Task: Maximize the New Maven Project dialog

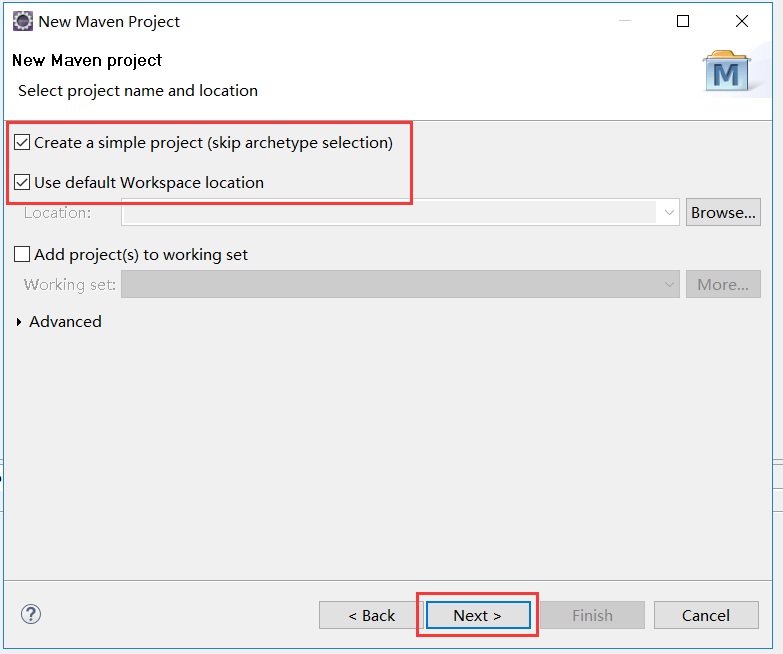Action: (683, 21)
